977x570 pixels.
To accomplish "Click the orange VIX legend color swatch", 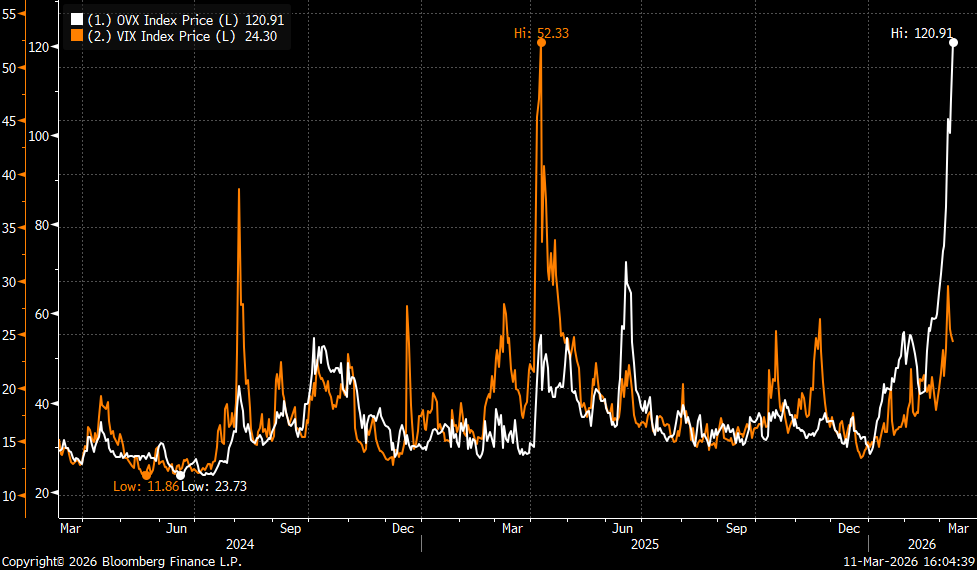I will (76, 36).
